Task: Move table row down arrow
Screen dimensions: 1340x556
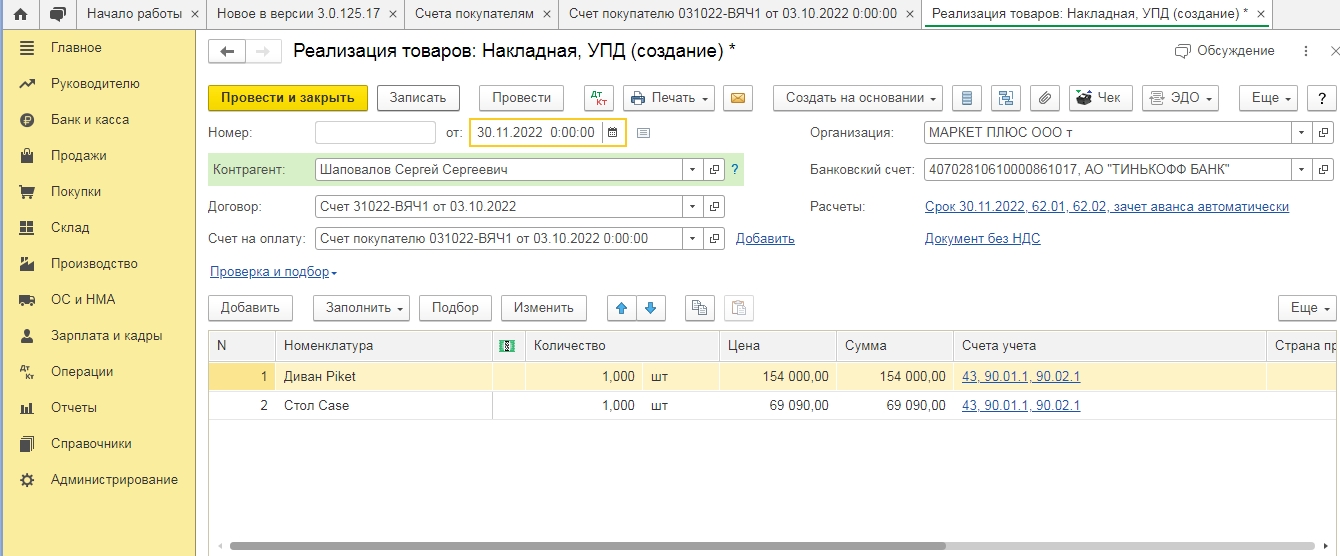Action: pyautogui.click(x=650, y=308)
